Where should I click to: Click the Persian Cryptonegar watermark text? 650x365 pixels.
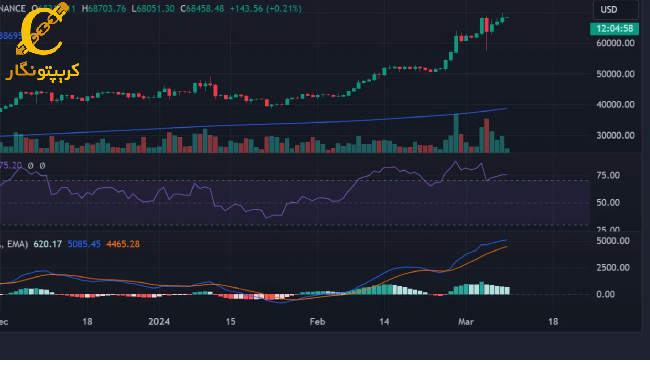[42, 72]
